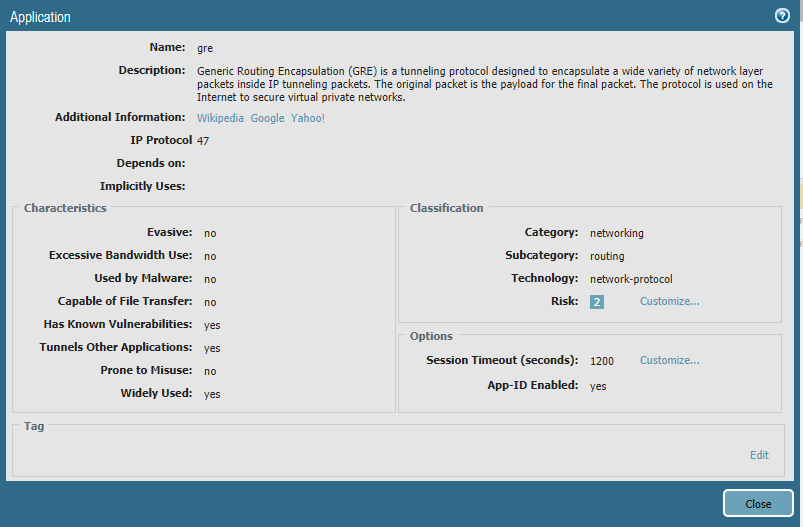Screen dimensions: 803x527
Task: Click Customize next to Session Timeout
Action: [669, 360]
